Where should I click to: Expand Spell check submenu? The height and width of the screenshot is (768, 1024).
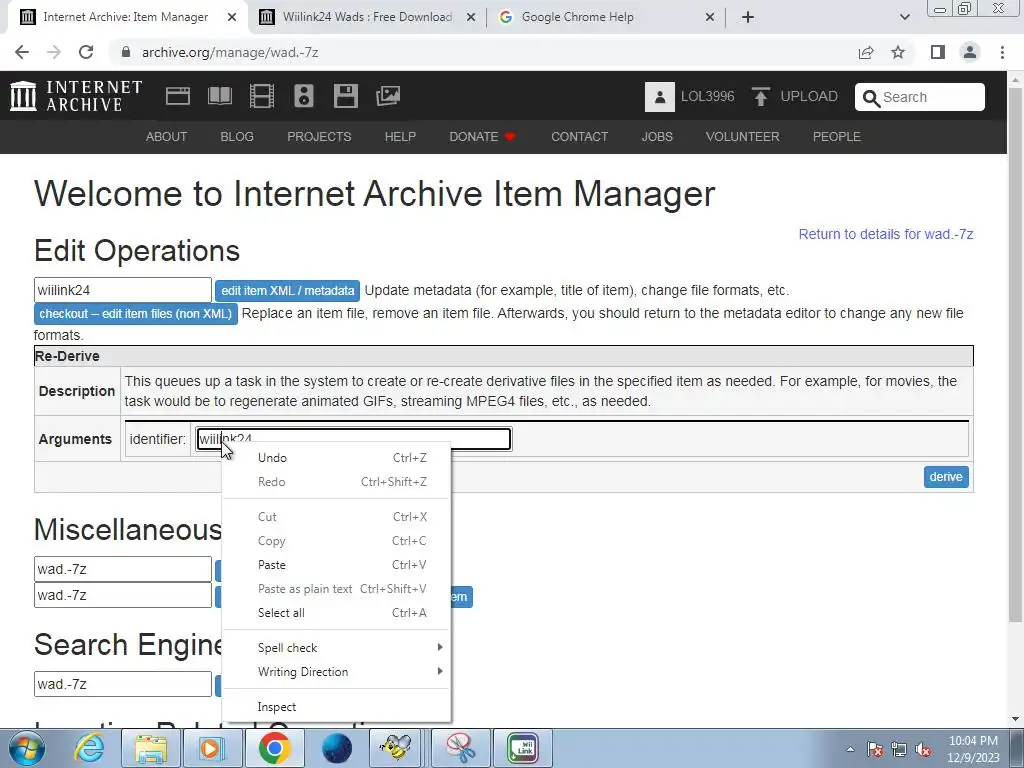[336, 648]
